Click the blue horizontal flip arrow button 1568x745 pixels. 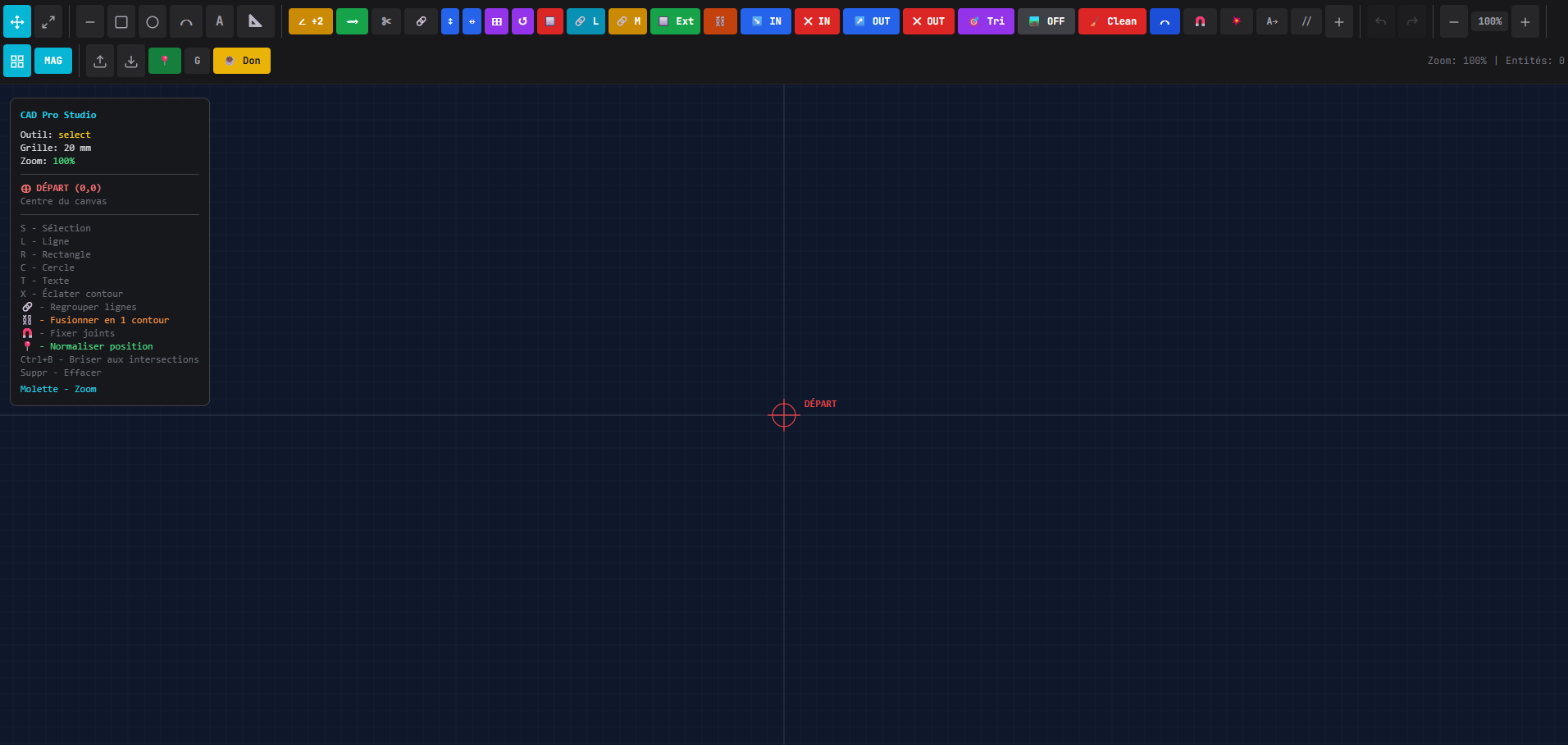(x=472, y=21)
